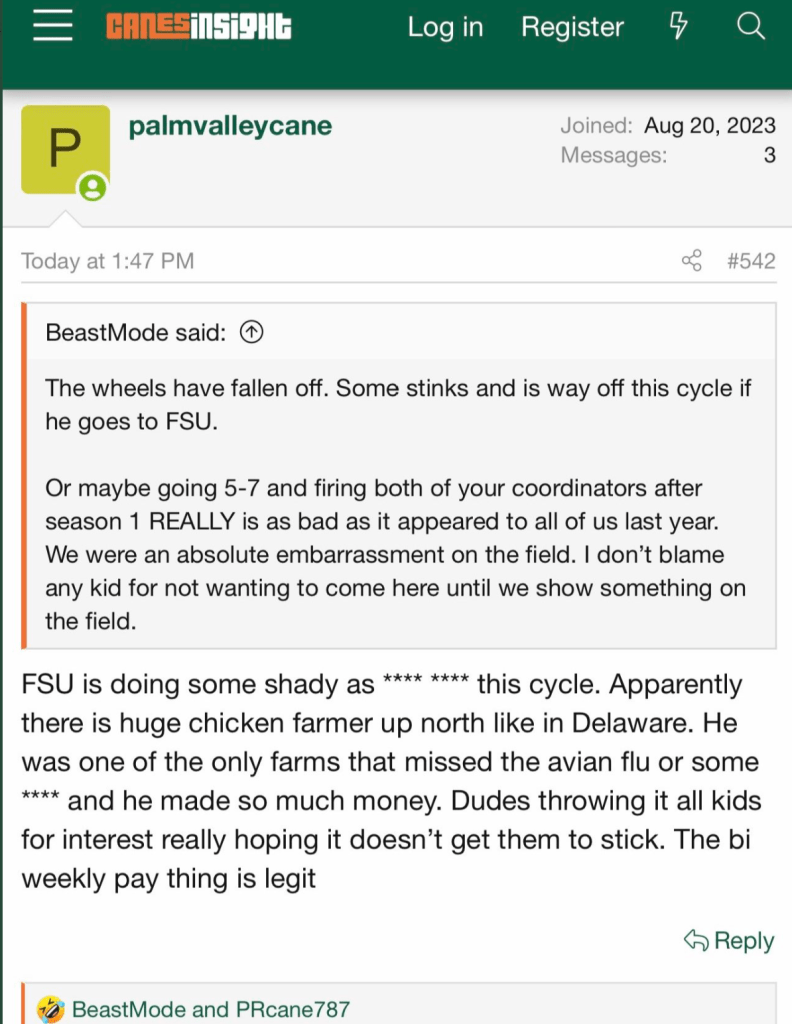Click the Register menu item

pos(572,27)
